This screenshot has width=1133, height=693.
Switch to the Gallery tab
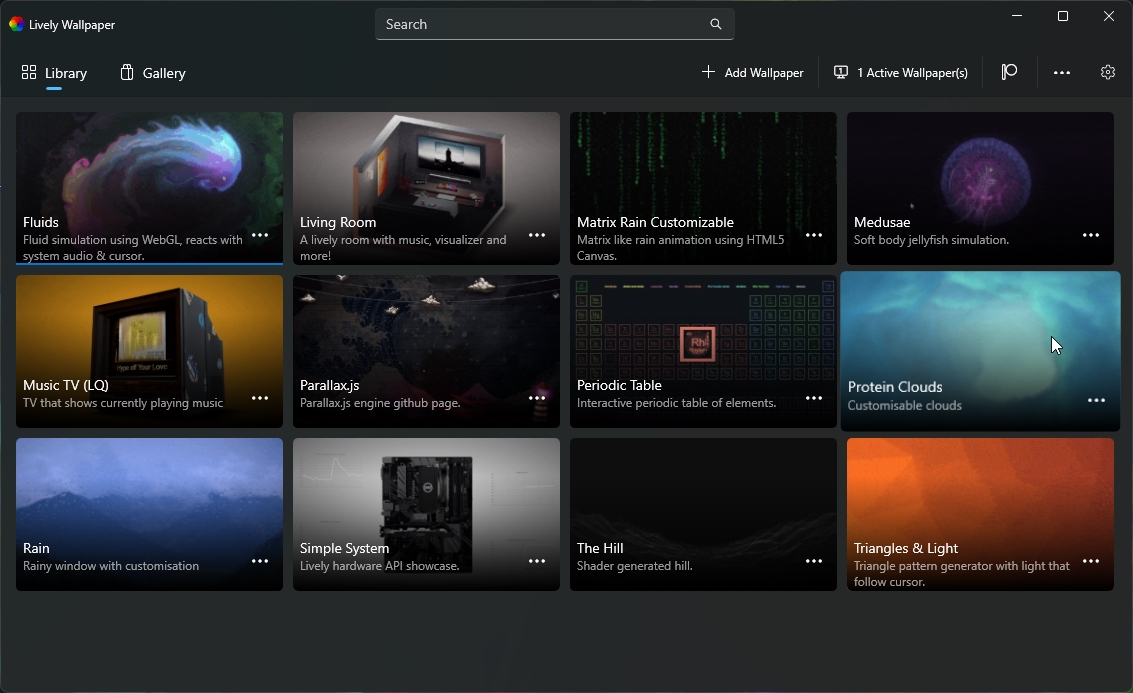coord(152,72)
